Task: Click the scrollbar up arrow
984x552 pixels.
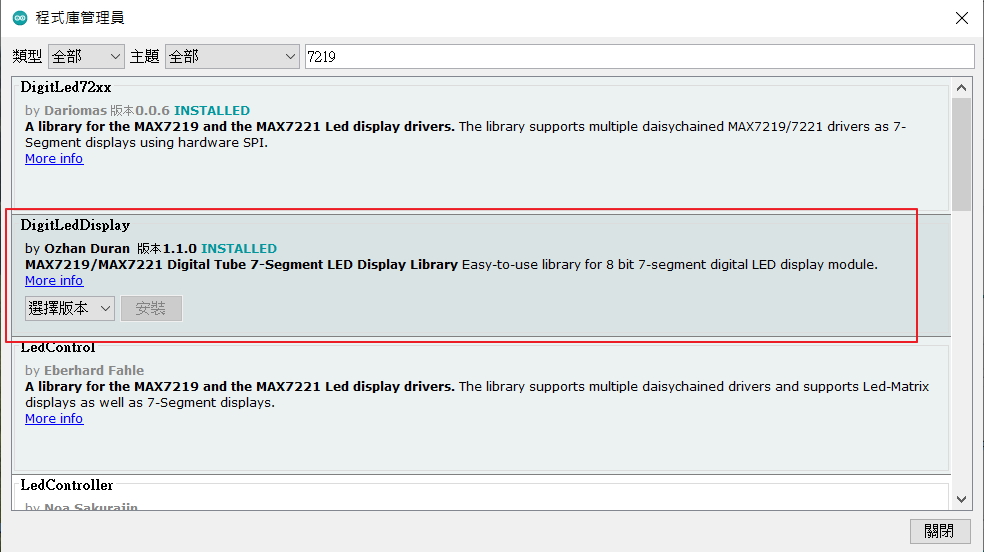Action: coord(962,88)
